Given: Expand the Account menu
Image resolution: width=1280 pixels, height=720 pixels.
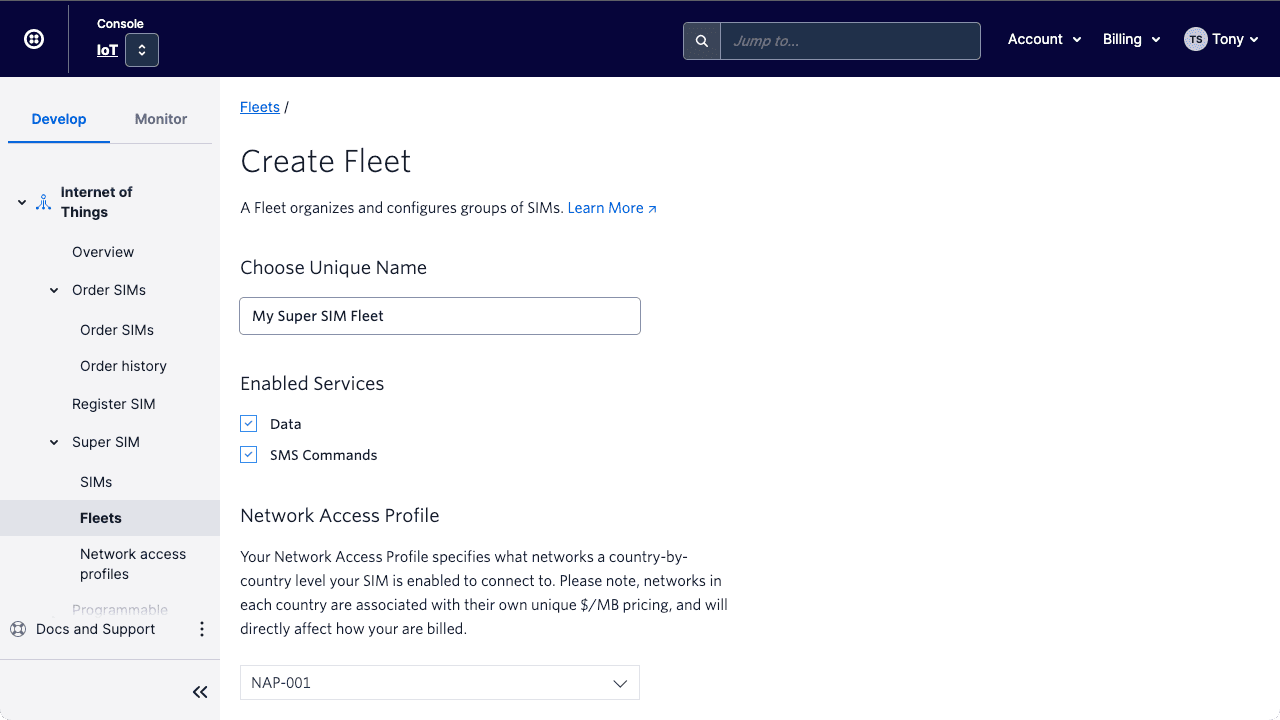Looking at the screenshot, I should [x=1044, y=39].
